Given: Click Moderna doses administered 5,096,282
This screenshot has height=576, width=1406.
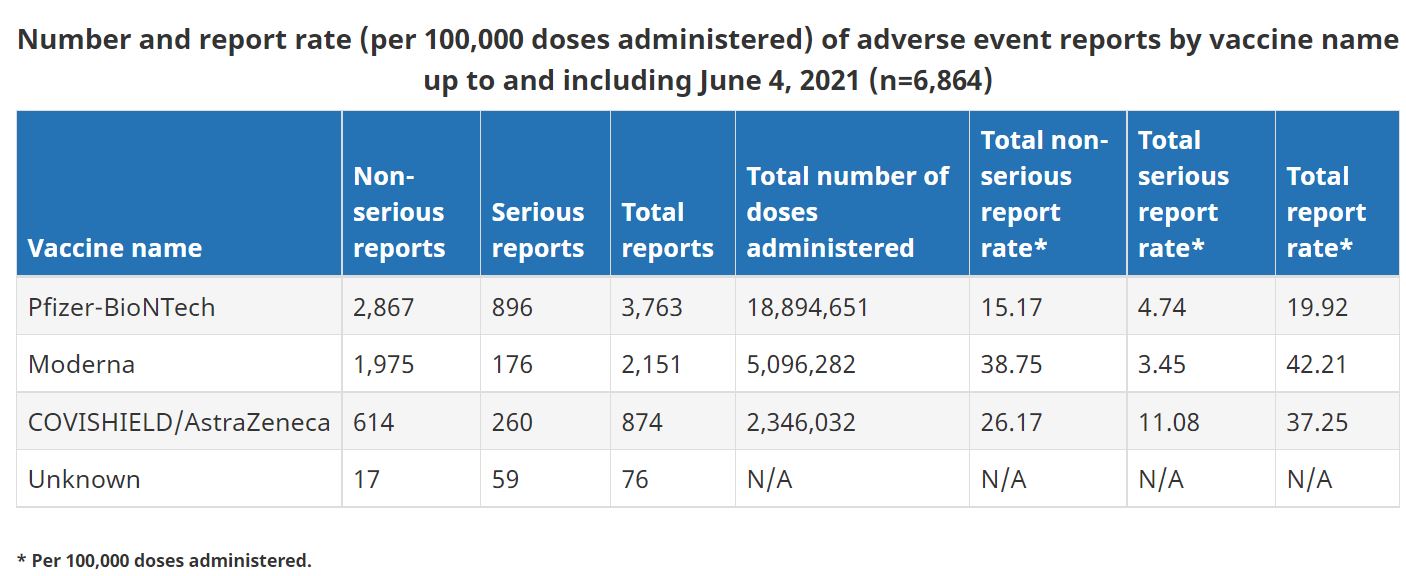Looking at the screenshot, I should click(x=801, y=364).
